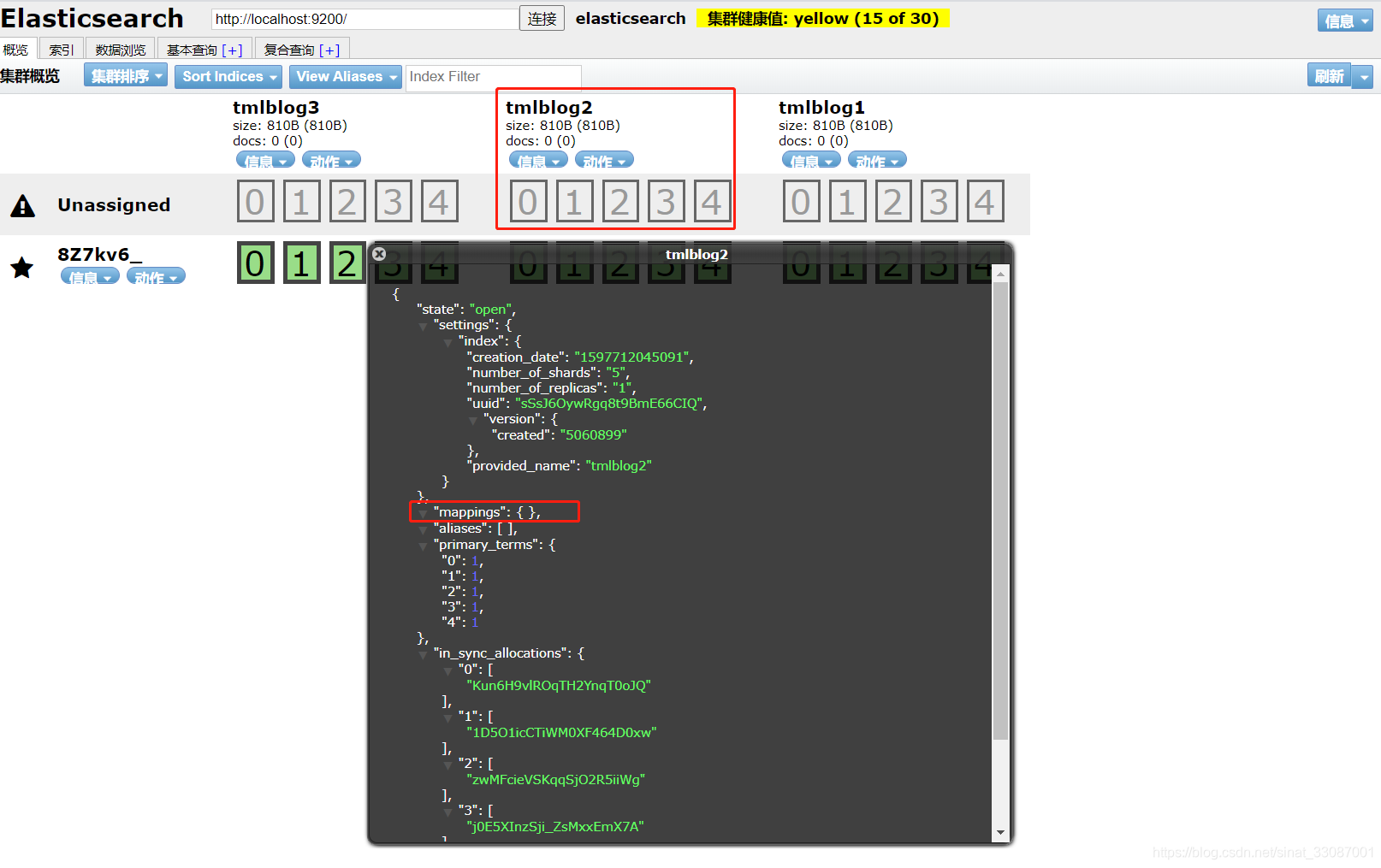Click the cluster health yellow status
Viewport: 1381px width, 868px height.
(822, 18)
